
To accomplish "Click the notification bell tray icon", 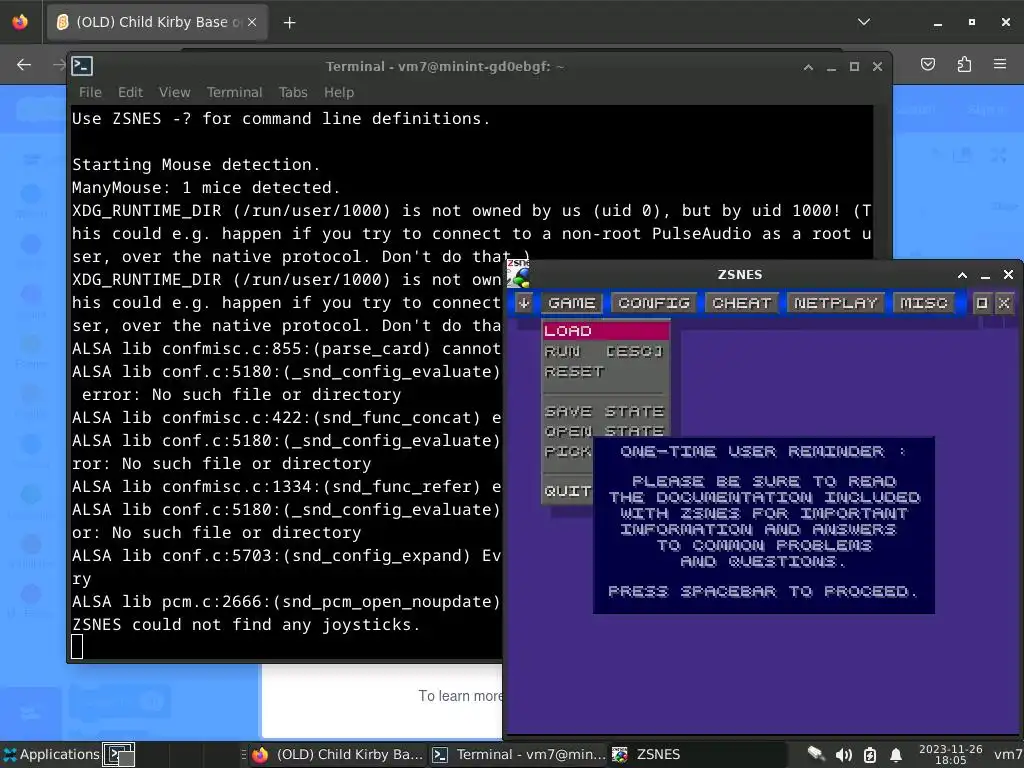I will (896, 755).
